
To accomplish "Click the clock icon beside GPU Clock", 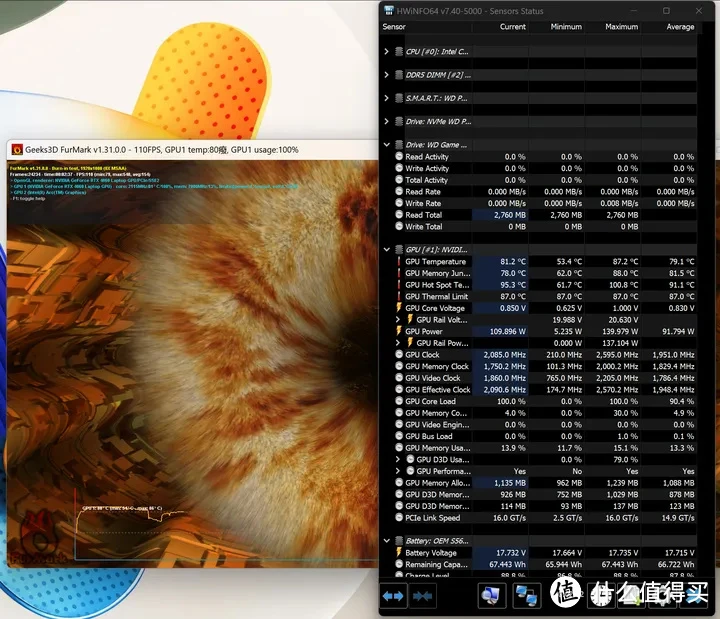I will [399, 355].
